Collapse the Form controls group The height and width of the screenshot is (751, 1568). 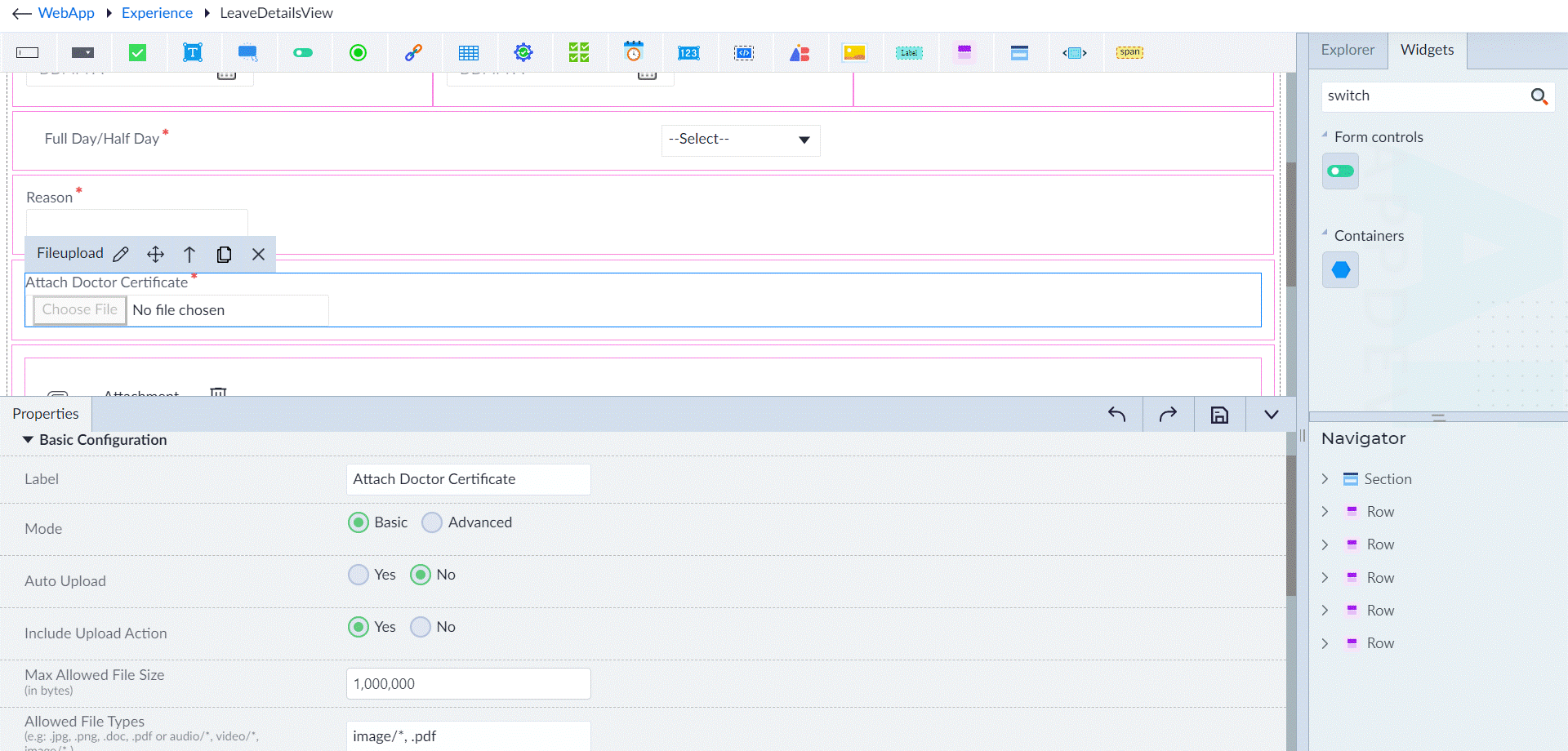point(1325,135)
